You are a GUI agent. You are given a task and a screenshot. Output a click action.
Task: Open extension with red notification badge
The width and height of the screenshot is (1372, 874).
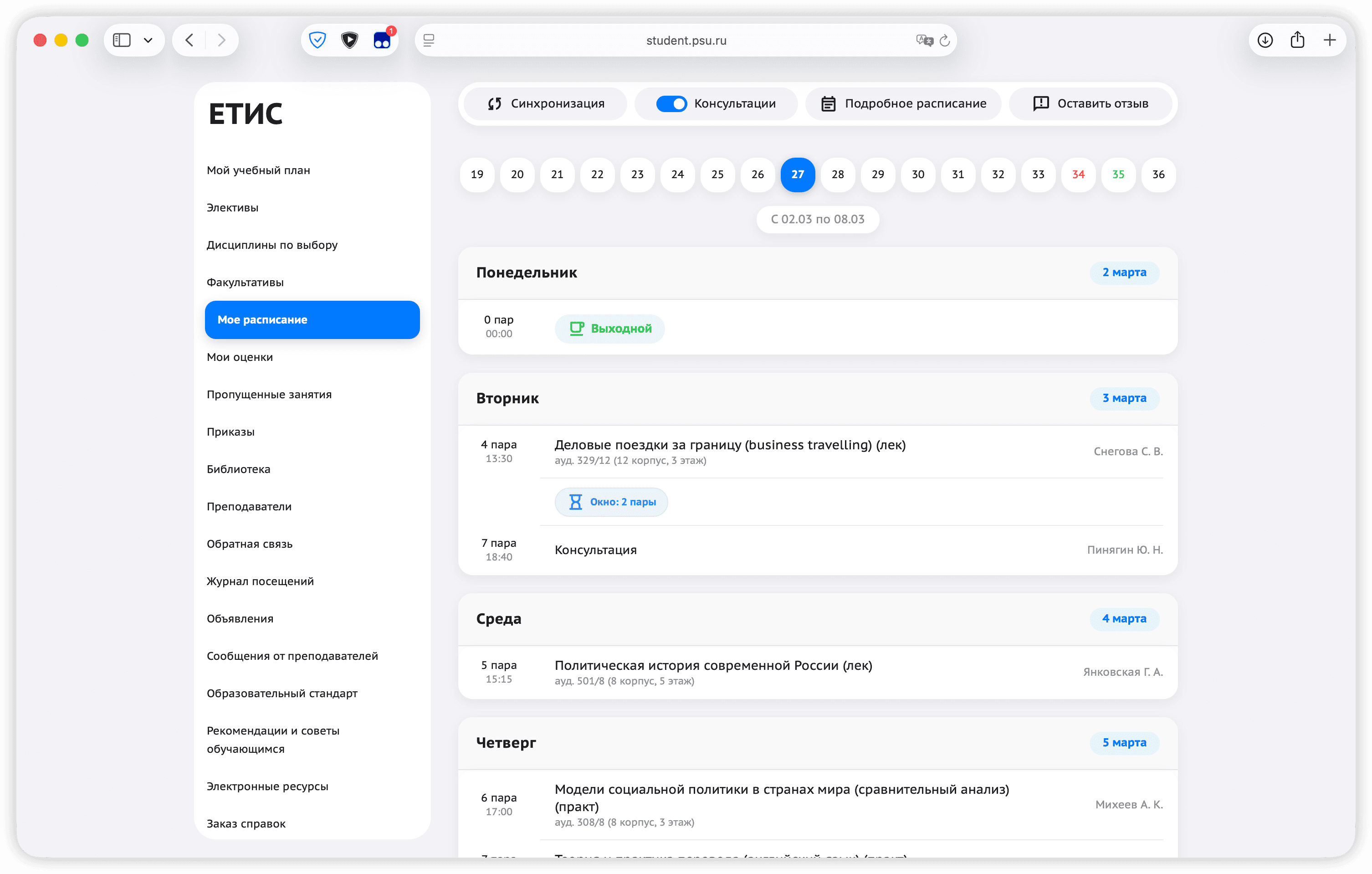(x=382, y=40)
